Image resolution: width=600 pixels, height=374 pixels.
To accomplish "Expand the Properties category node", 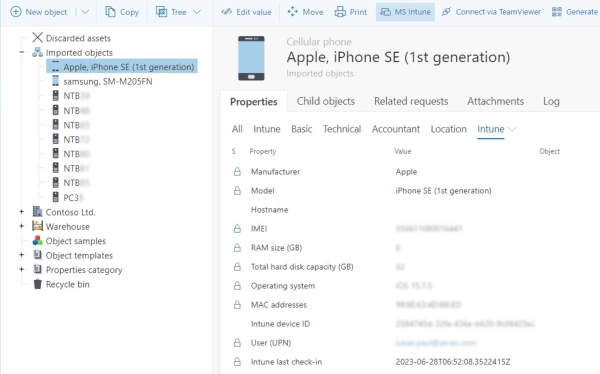I will [x=21, y=269].
